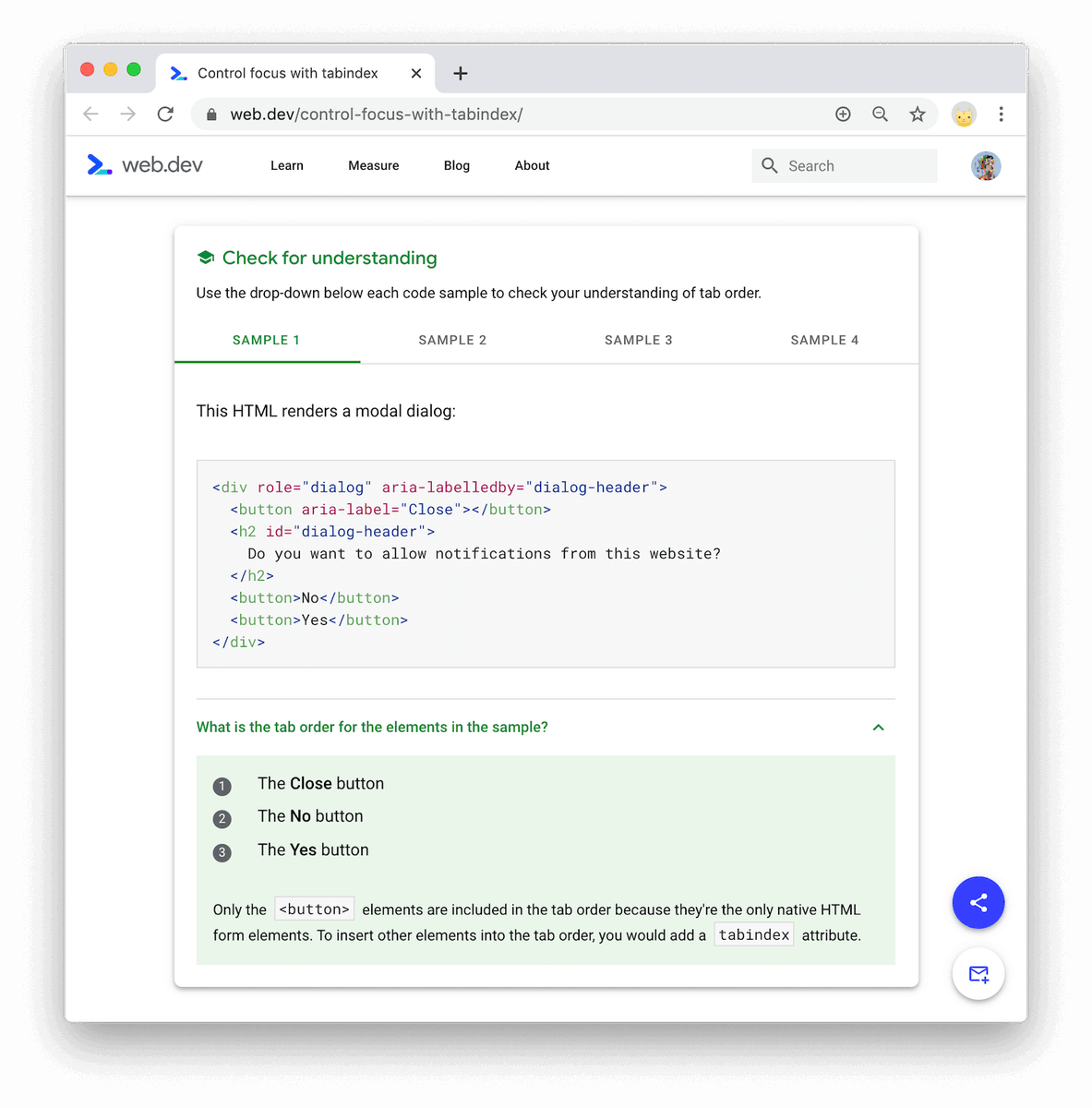Click the answer text 'The No button'

pyautogui.click(x=310, y=816)
